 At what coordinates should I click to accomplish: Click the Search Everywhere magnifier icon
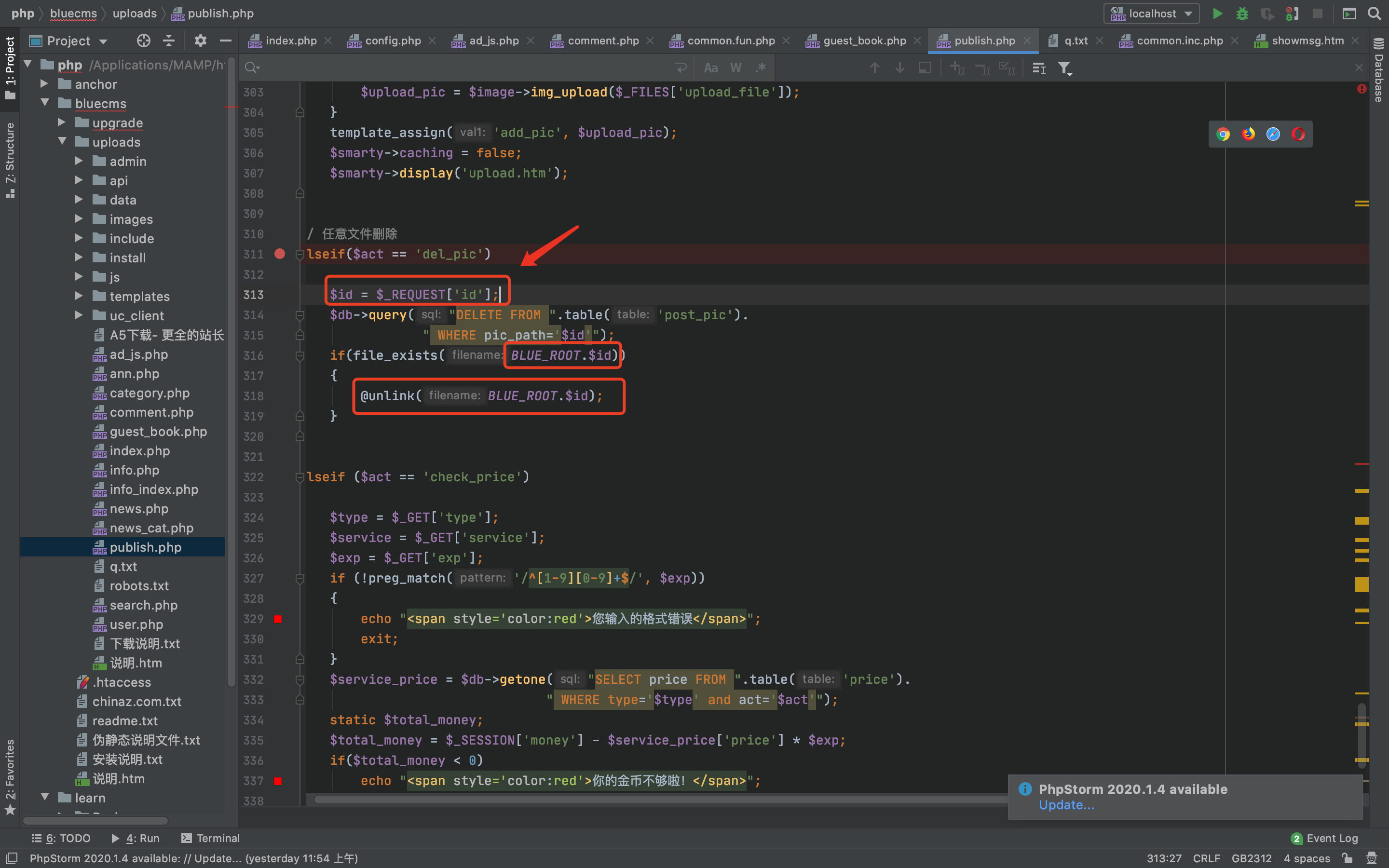click(1374, 13)
